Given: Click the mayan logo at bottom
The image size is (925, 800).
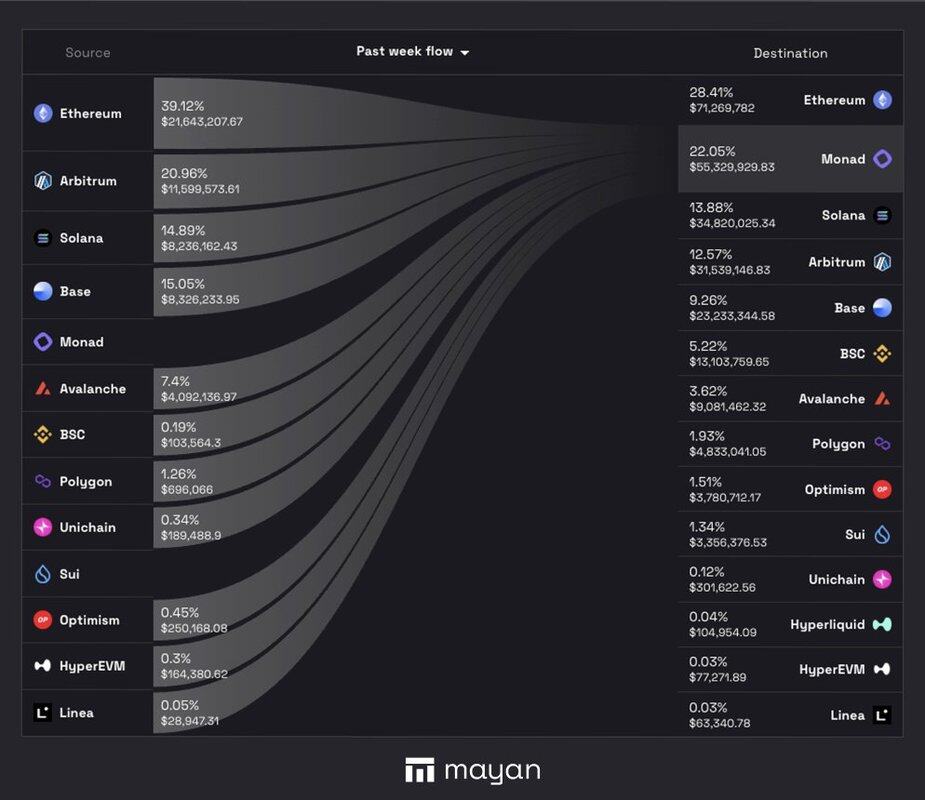Looking at the screenshot, I should (472, 771).
